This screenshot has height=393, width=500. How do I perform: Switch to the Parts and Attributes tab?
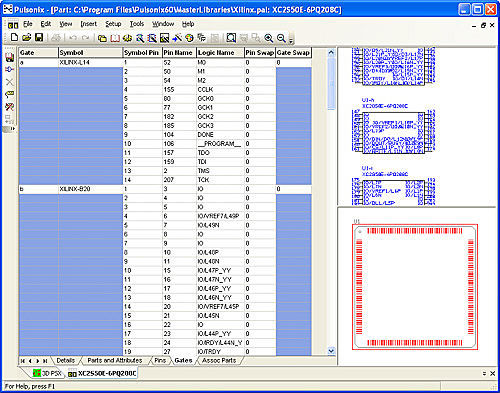tap(114, 360)
